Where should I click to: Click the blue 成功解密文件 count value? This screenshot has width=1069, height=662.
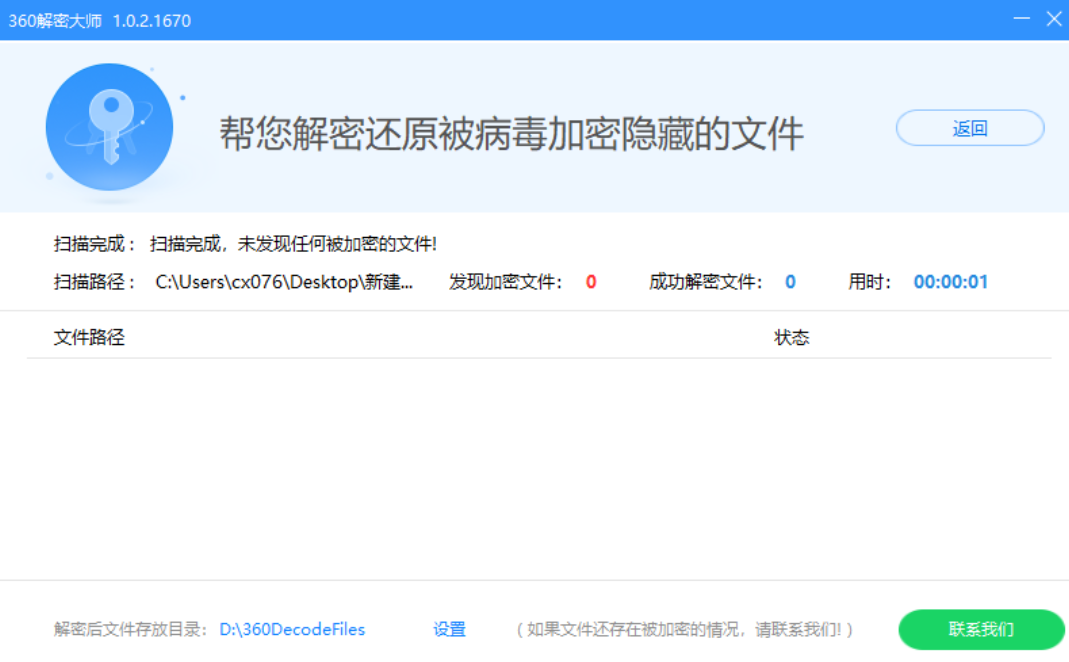pos(790,282)
